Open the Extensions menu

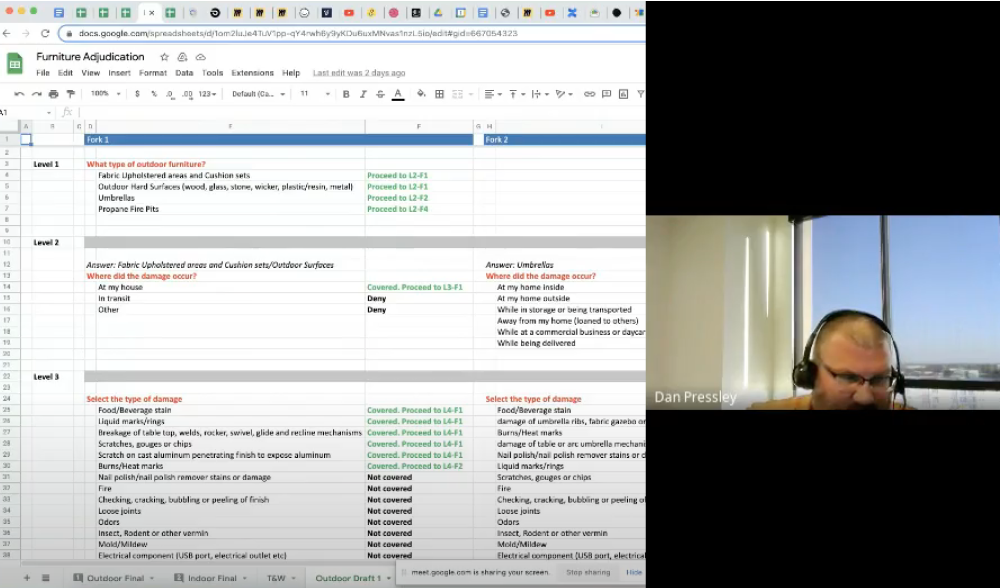252,73
